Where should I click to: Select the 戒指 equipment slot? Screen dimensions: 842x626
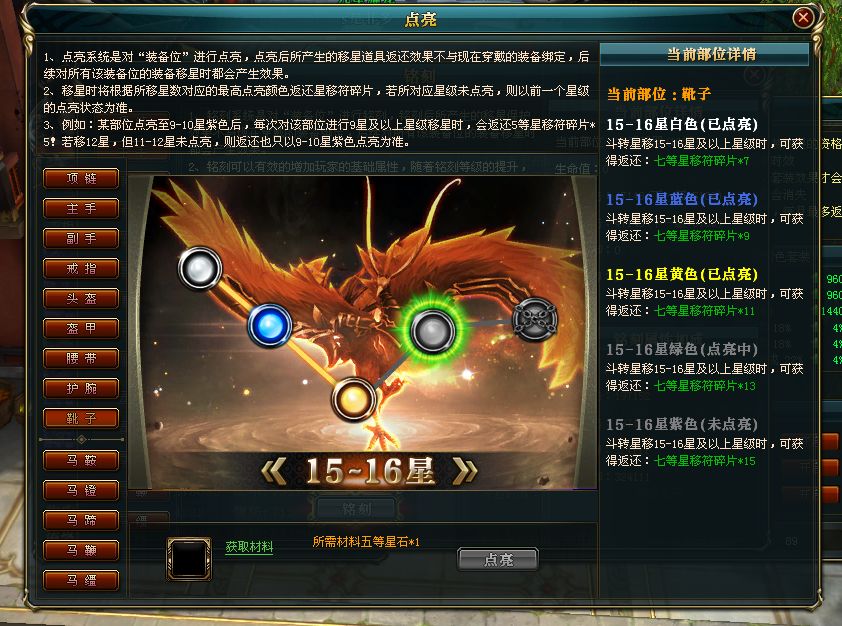pos(81,268)
